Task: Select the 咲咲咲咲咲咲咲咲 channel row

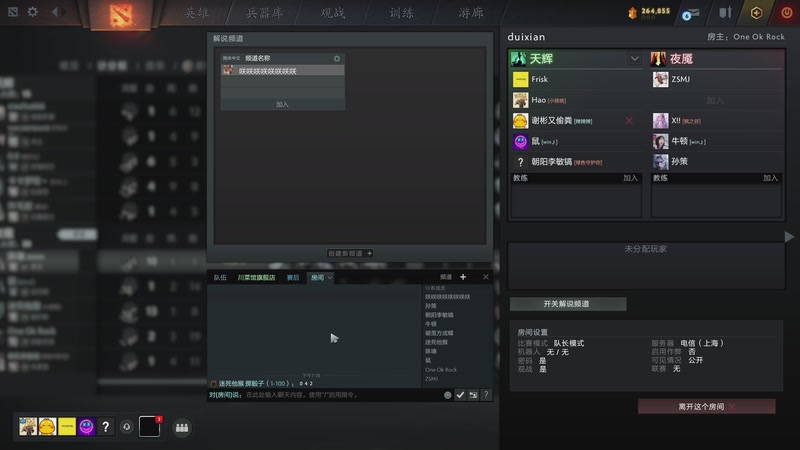Action: coord(282,71)
